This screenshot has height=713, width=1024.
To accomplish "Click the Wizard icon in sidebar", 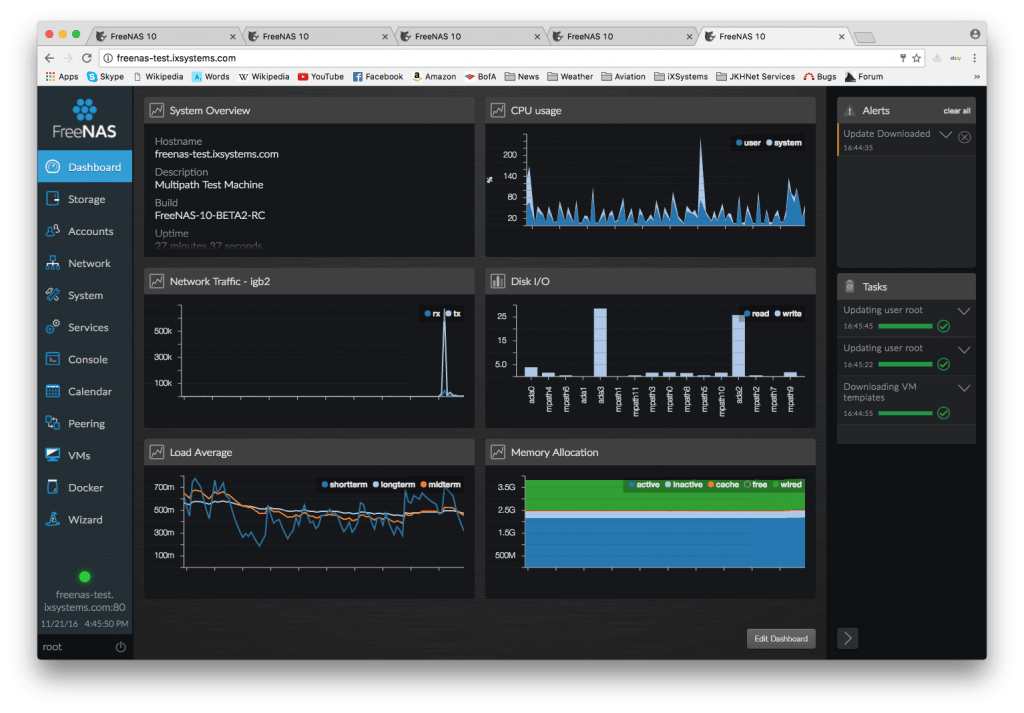I will 53,519.
